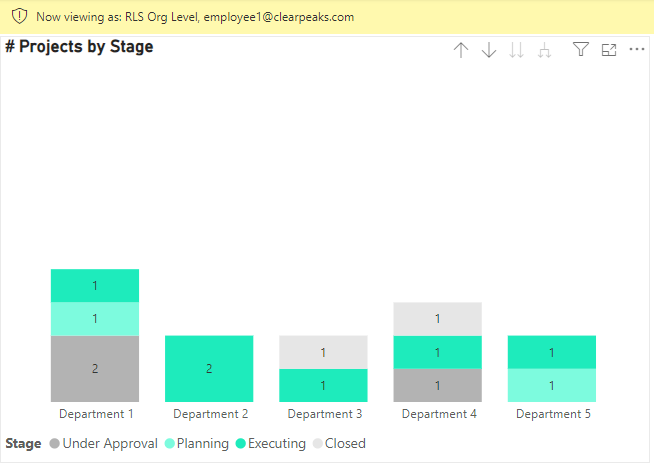This screenshot has width=654, height=468.
Task: Click the Department 1 Planning bar segment
Action: [x=95, y=318]
